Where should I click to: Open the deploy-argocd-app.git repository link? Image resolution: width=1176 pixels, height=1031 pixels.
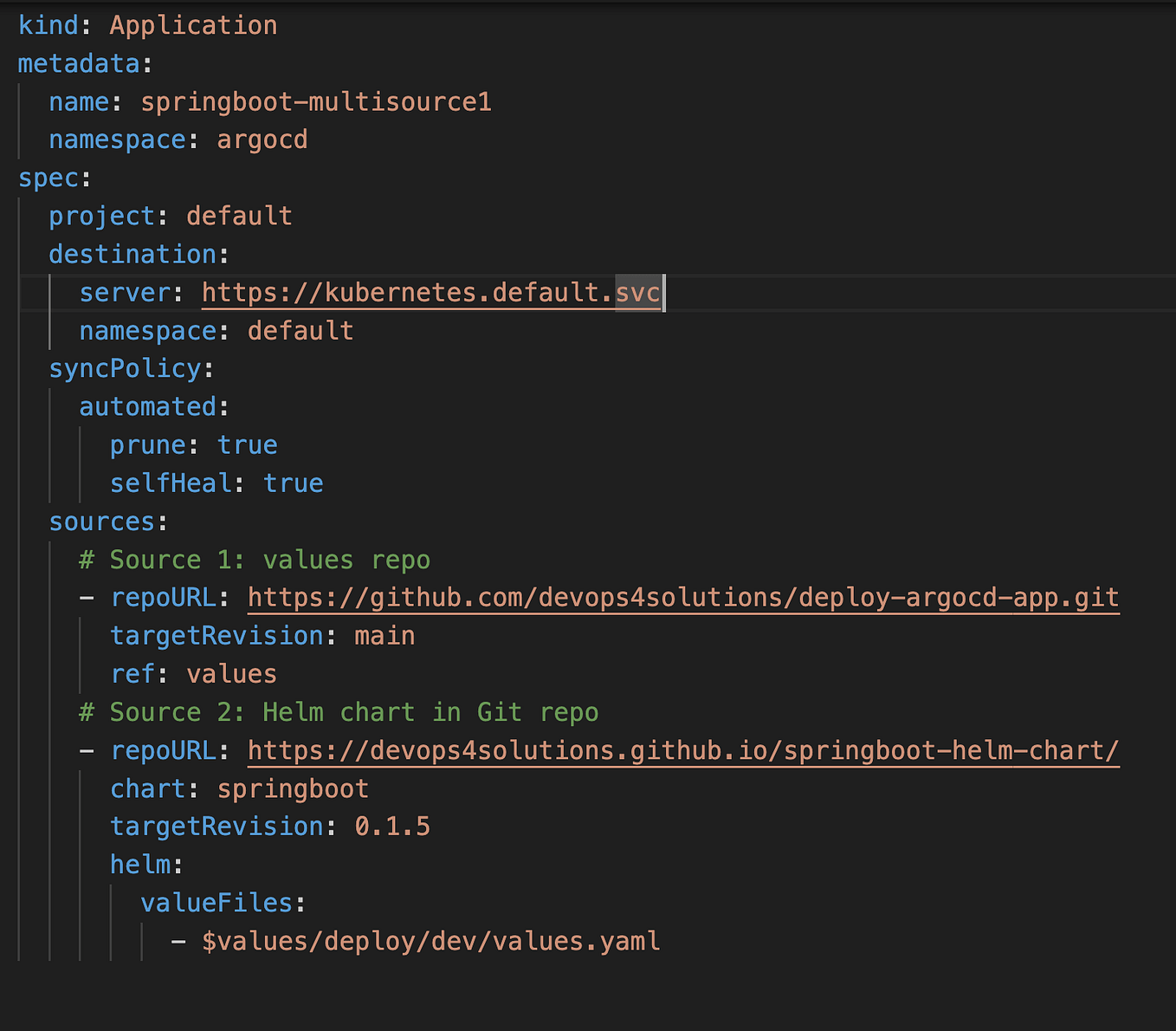pyautogui.click(x=682, y=598)
